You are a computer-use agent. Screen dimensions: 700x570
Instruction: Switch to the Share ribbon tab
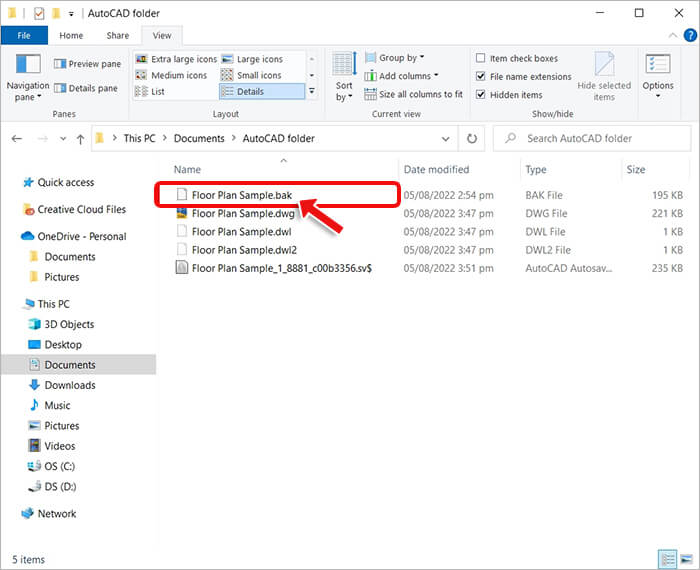click(118, 35)
